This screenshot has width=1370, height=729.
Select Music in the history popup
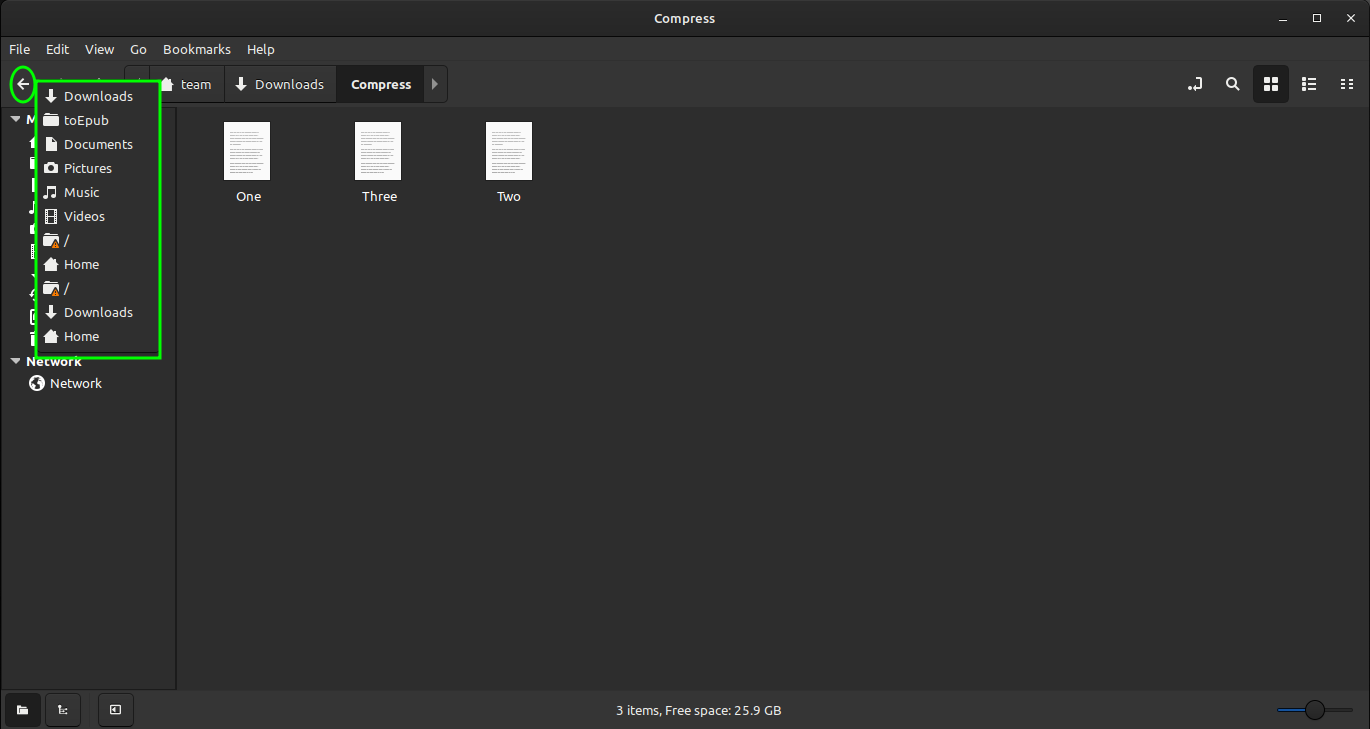(98, 192)
